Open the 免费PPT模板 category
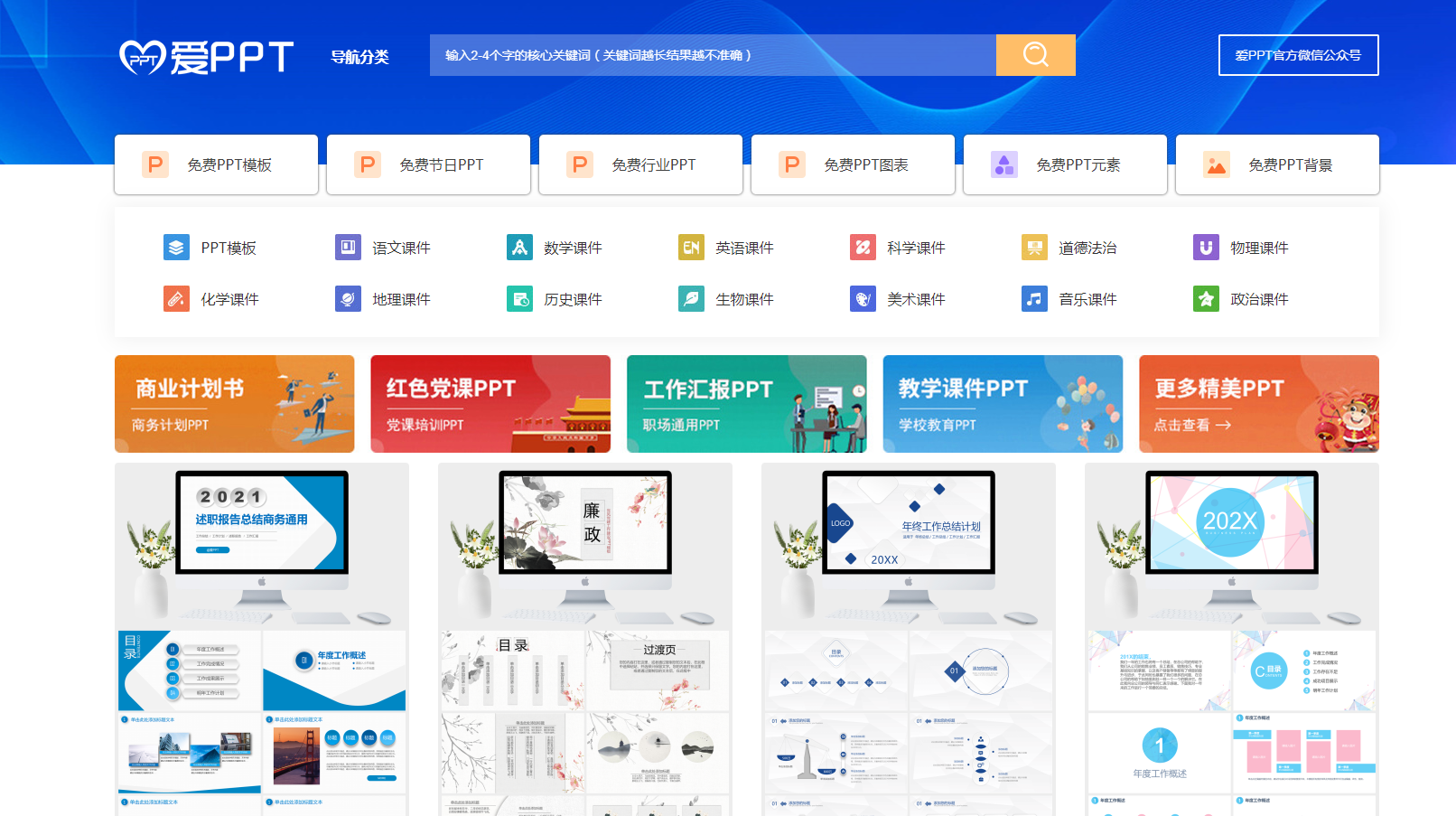The image size is (1456, 816). pos(215,164)
